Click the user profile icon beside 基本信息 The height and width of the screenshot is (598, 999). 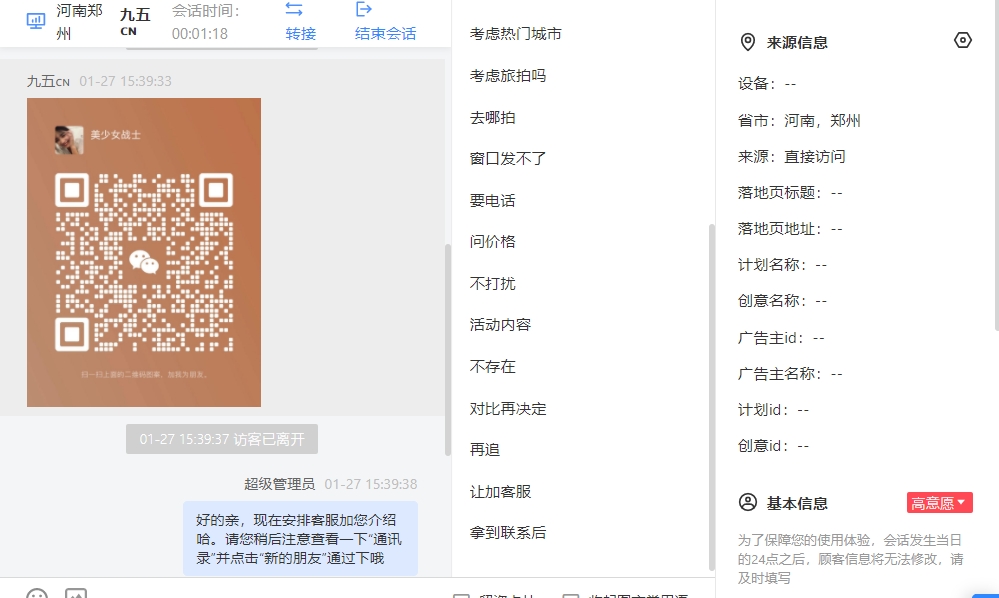pos(747,502)
